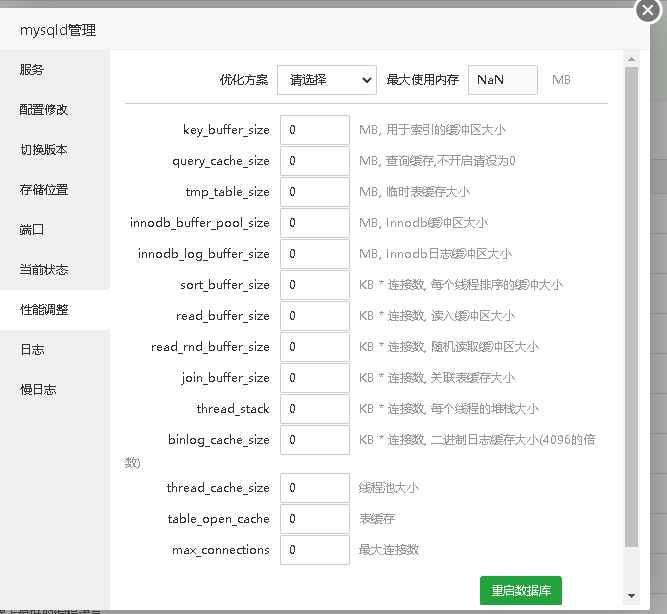Click the 查询缓存,不开启请设为0 description

(x=450, y=160)
